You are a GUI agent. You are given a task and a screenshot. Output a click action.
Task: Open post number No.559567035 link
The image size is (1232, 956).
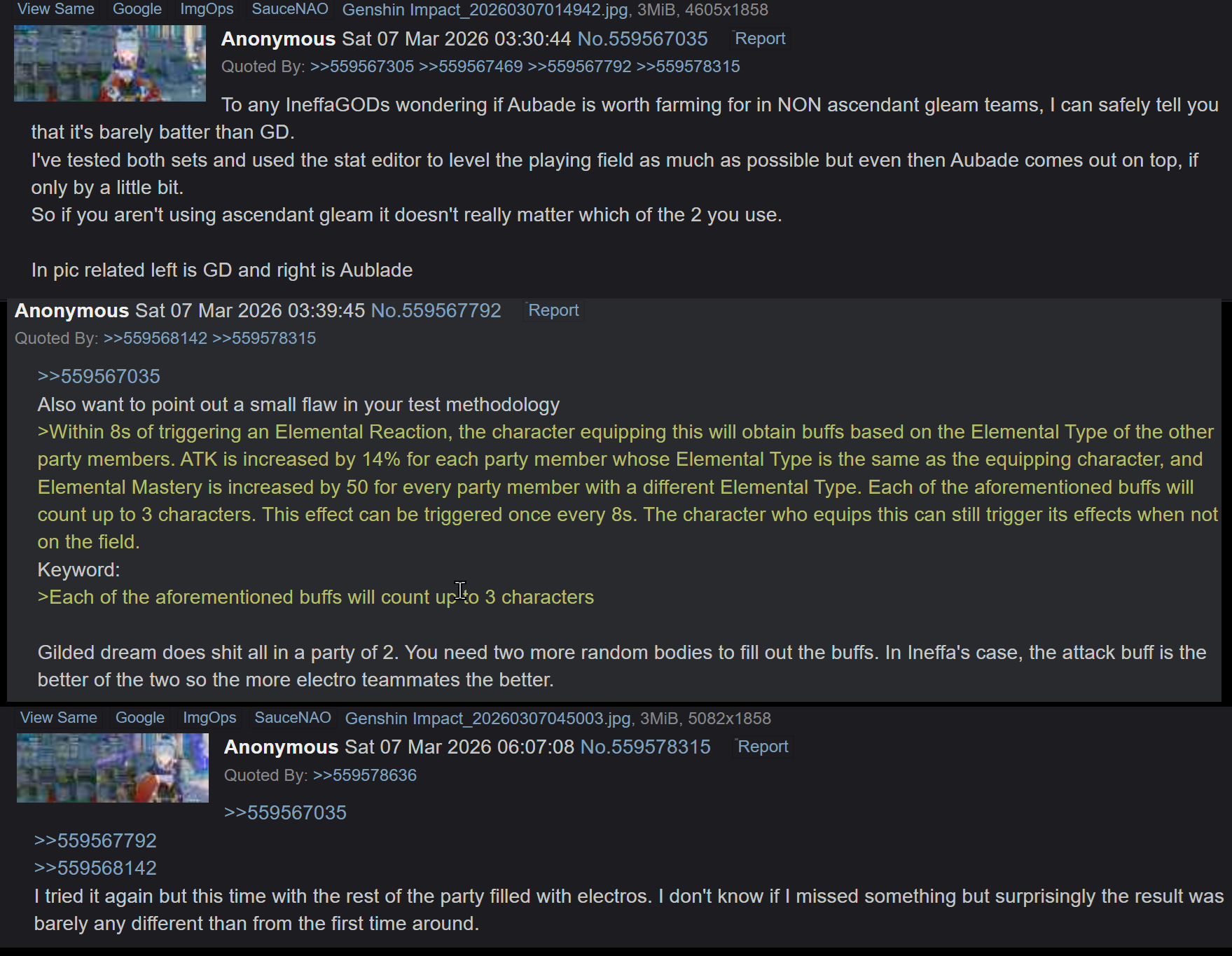tap(642, 39)
